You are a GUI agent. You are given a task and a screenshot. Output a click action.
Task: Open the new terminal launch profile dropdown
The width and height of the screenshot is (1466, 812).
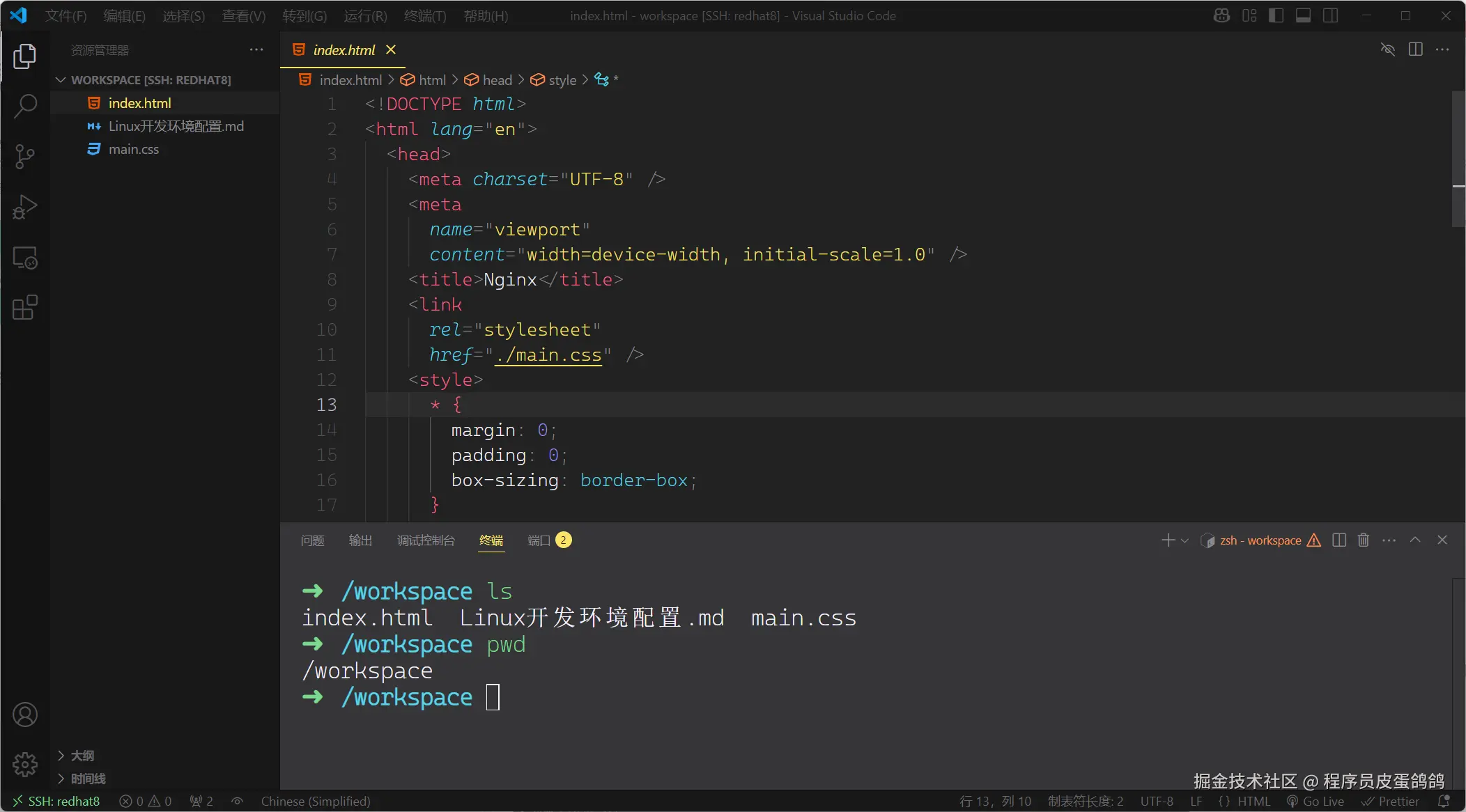pyautogui.click(x=1185, y=540)
